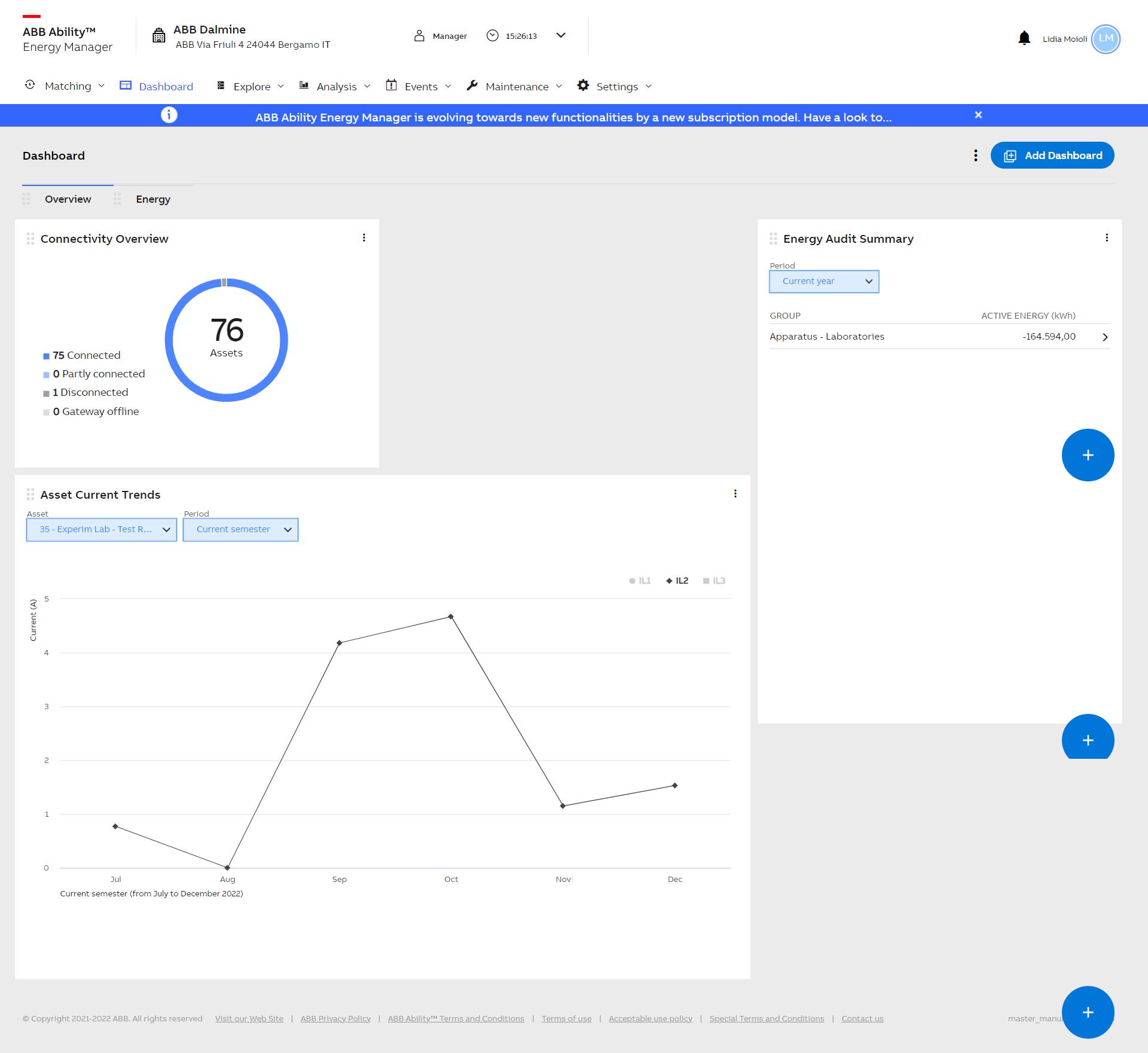Image resolution: width=1148 pixels, height=1053 pixels.
Task: Click the October data point on the chart
Action: (x=451, y=616)
